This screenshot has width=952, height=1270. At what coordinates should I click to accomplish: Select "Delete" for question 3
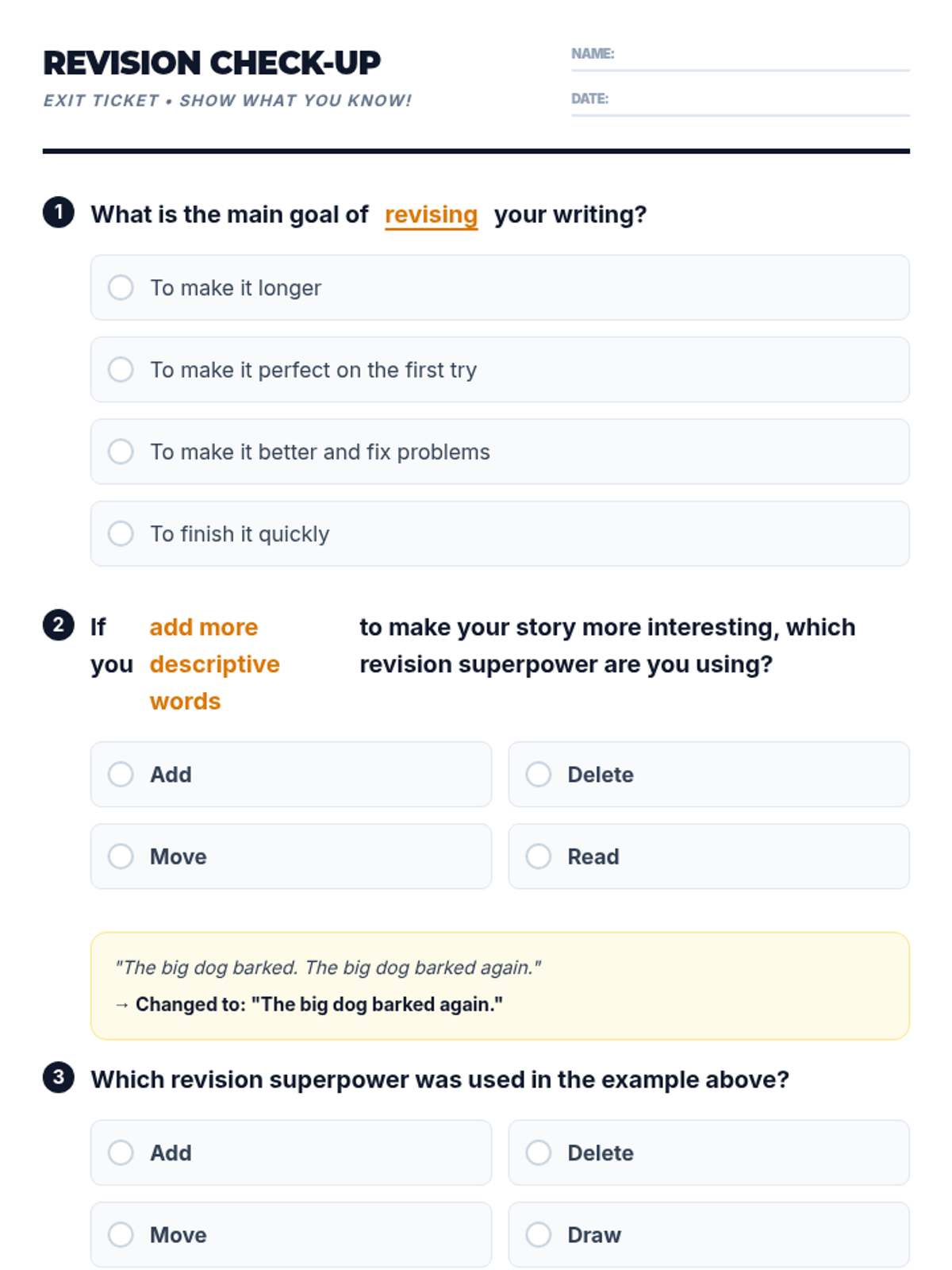click(x=538, y=1153)
